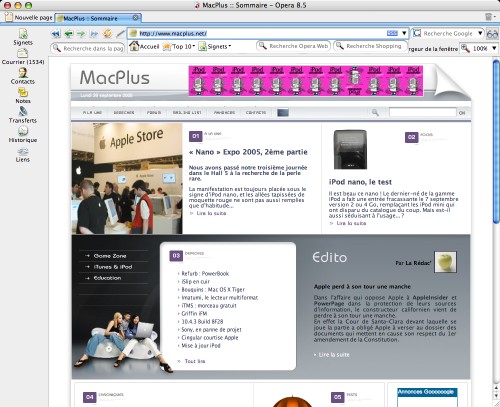Click the Tout lire link
500x407 pixels.
coord(195,361)
